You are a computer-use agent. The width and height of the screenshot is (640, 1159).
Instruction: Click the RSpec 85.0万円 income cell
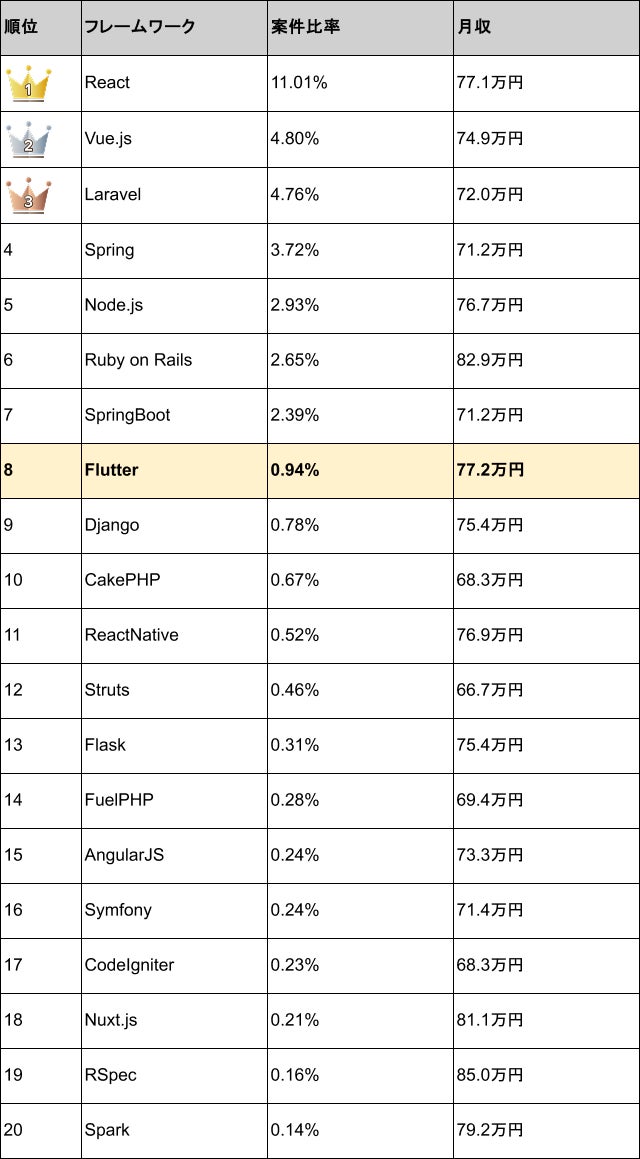coord(546,1075)
